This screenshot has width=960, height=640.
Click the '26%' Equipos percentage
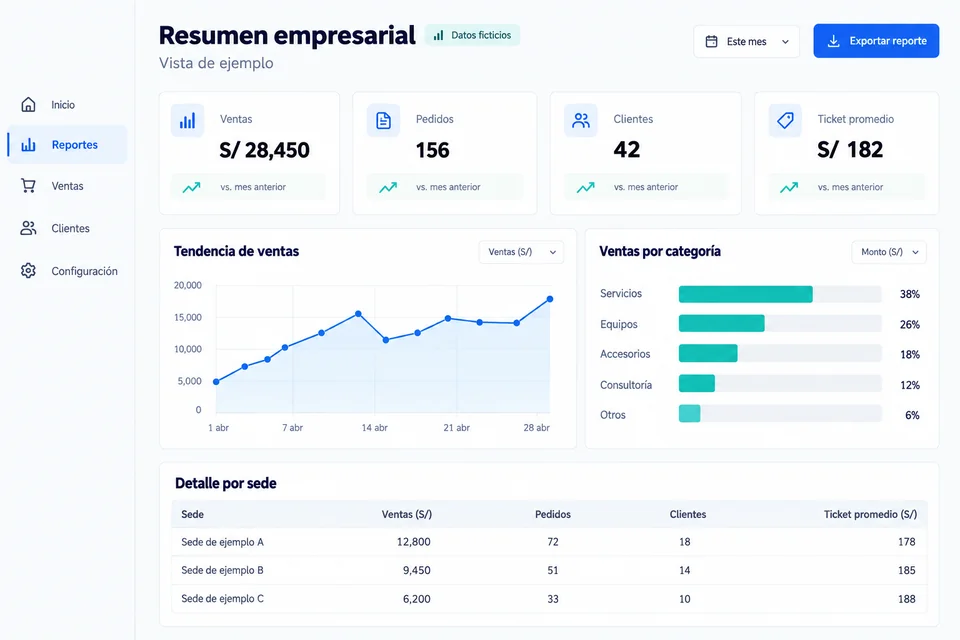tap(909, 325)
